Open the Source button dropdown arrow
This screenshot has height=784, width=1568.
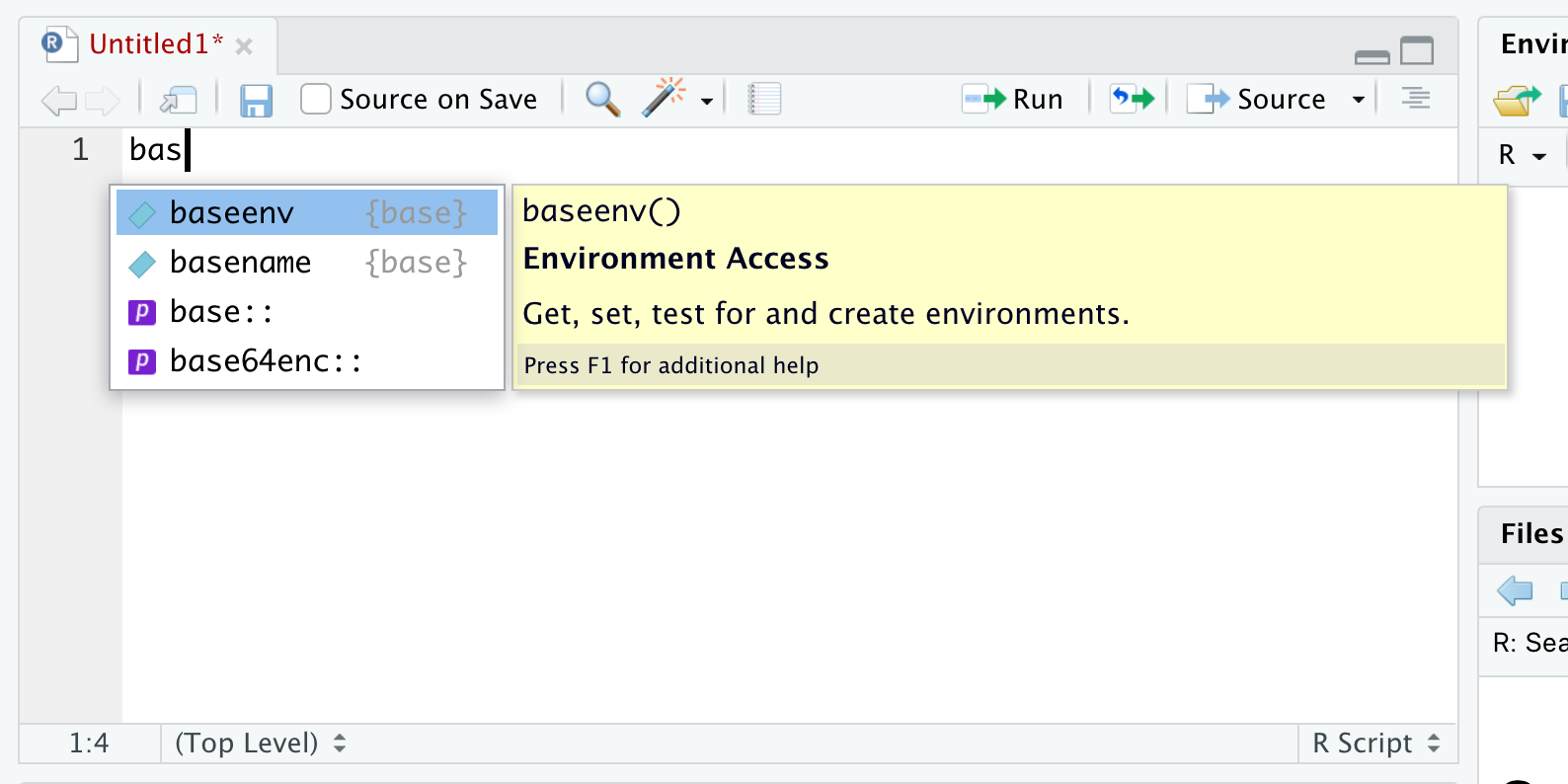(1359, 100)
